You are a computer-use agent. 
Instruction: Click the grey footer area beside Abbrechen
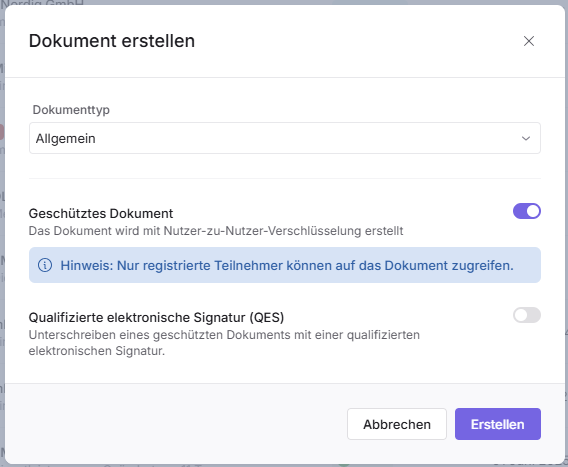point(174,424)
